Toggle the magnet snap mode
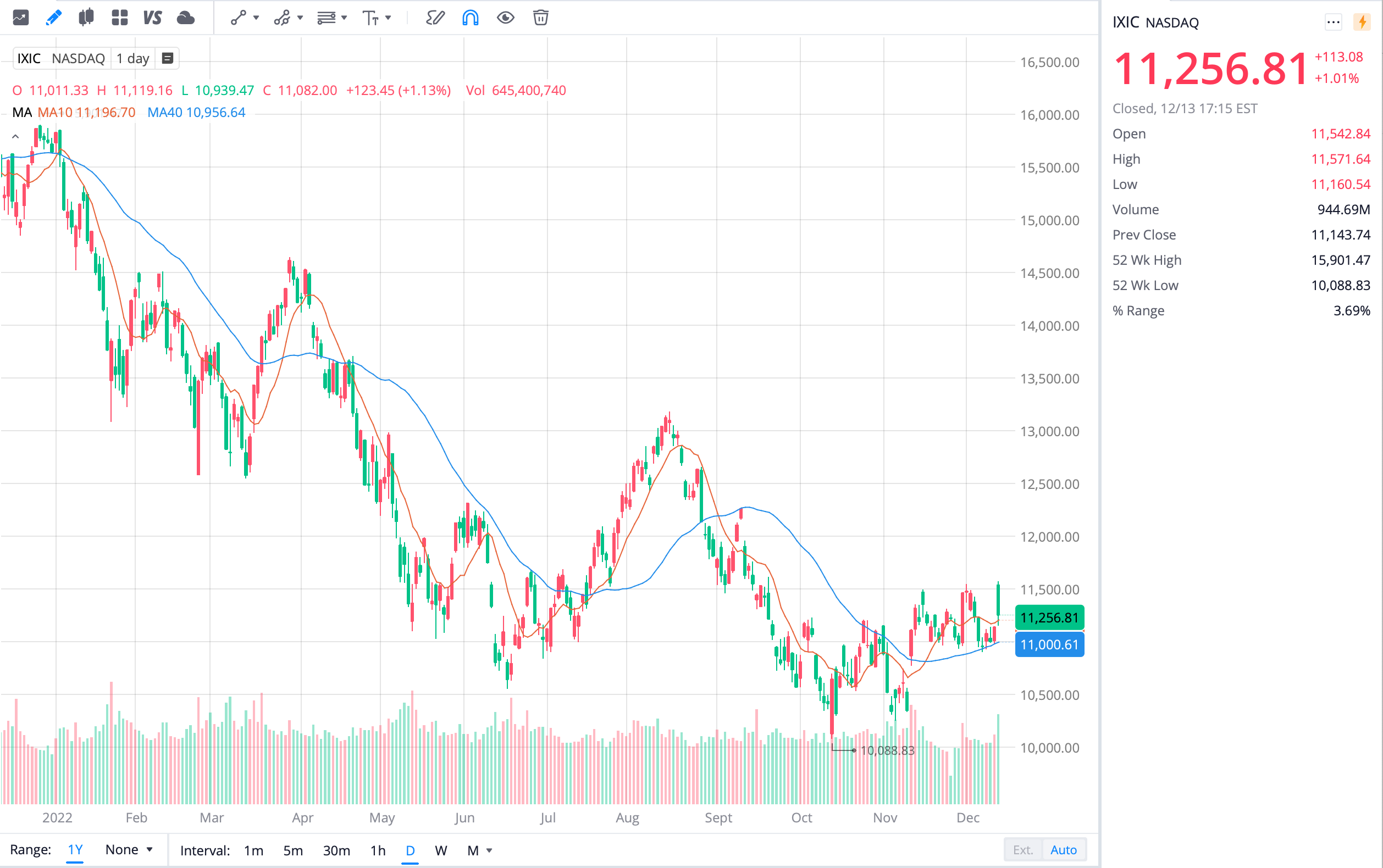 471,18
